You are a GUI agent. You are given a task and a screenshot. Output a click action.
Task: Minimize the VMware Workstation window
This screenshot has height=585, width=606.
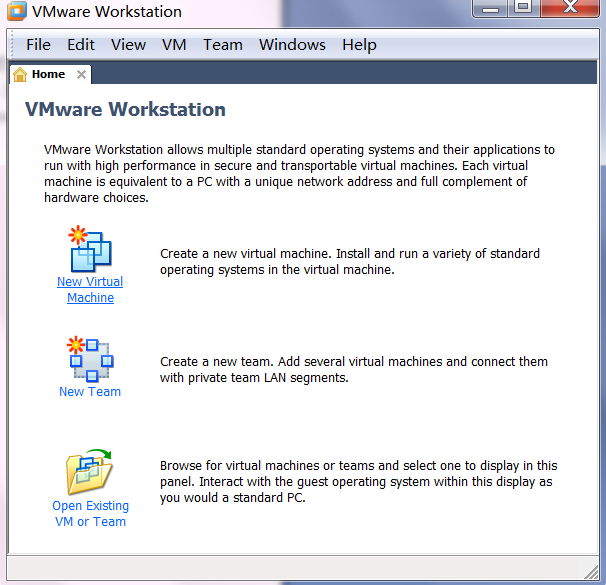click(490, 8)
